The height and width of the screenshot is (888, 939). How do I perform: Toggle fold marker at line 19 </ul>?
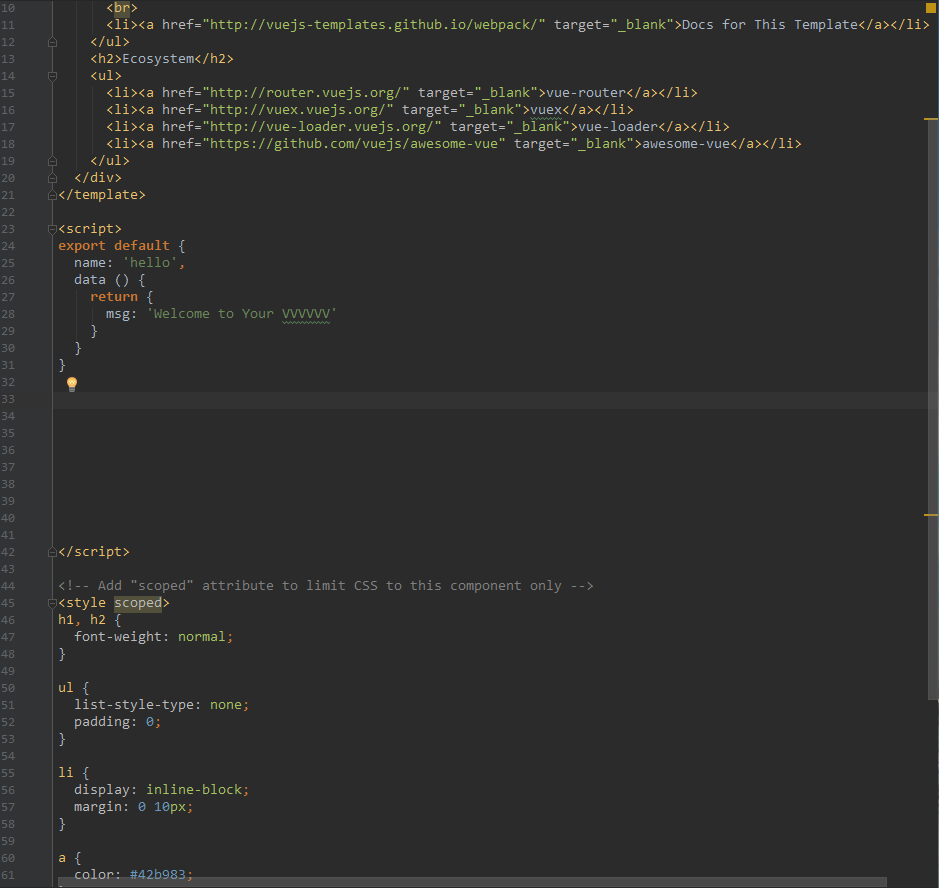(52, 161)
